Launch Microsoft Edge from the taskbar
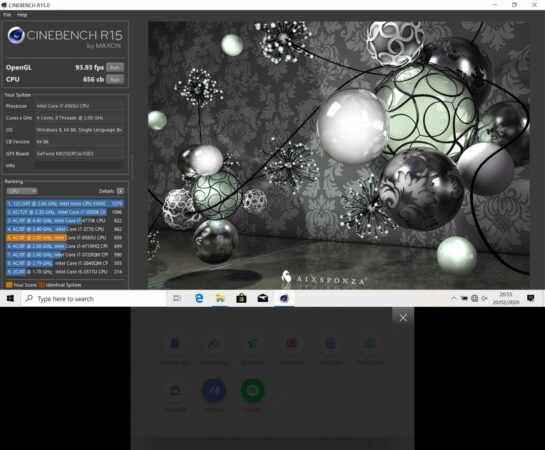Image resolution: width=545 pixels, height=450 pixels. [199, 298]
